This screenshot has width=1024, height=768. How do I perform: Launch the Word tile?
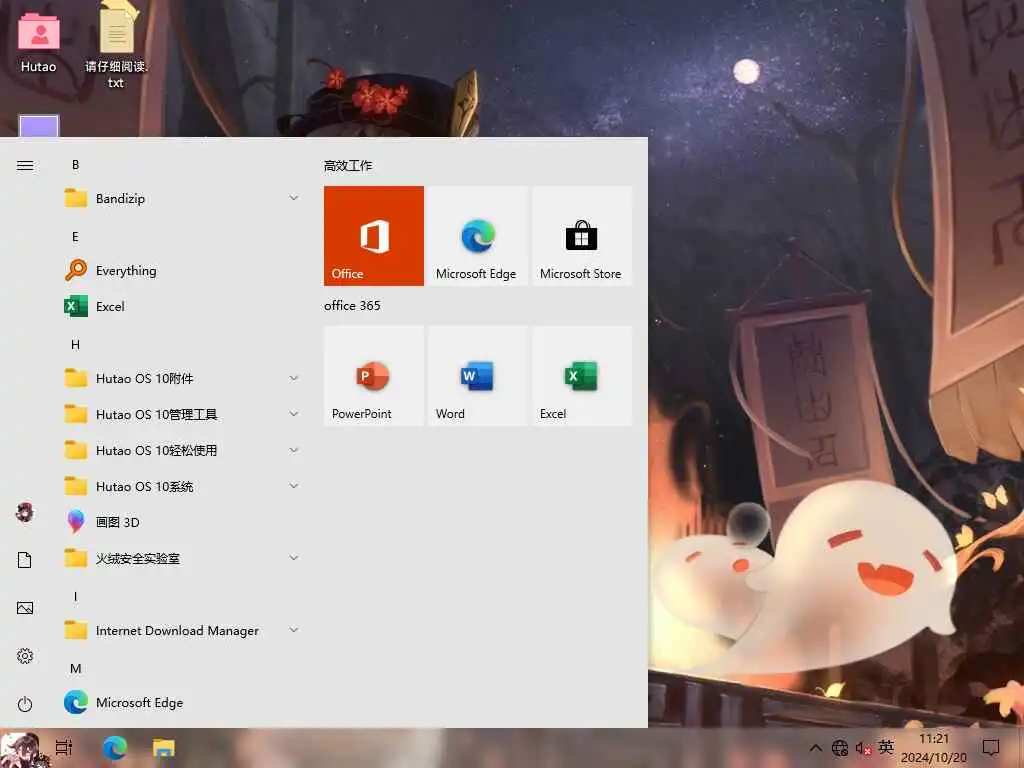[x=477, y=376]
